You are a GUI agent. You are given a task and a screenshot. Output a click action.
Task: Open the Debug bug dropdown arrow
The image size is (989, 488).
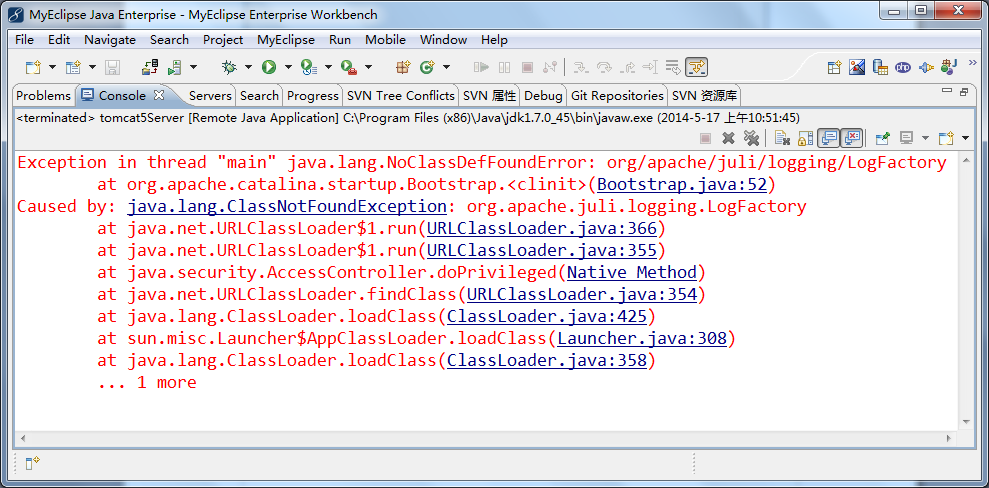pos(249,67)
